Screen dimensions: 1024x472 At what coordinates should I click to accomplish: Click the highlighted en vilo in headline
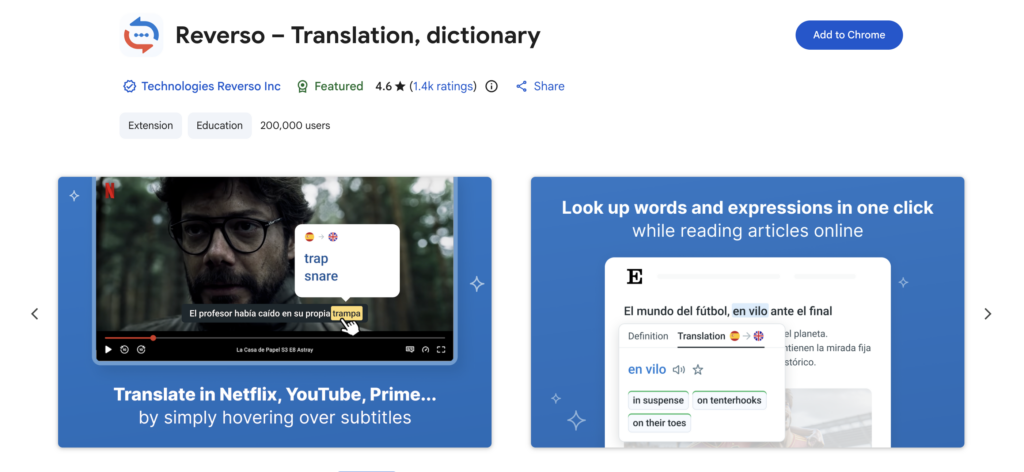point(750,311)
